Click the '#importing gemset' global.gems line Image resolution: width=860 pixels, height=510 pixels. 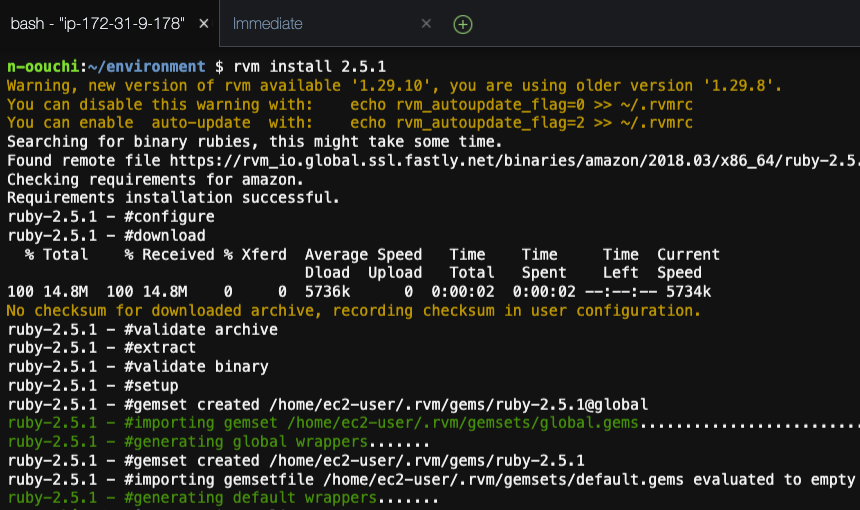click(x=433, y=423)
